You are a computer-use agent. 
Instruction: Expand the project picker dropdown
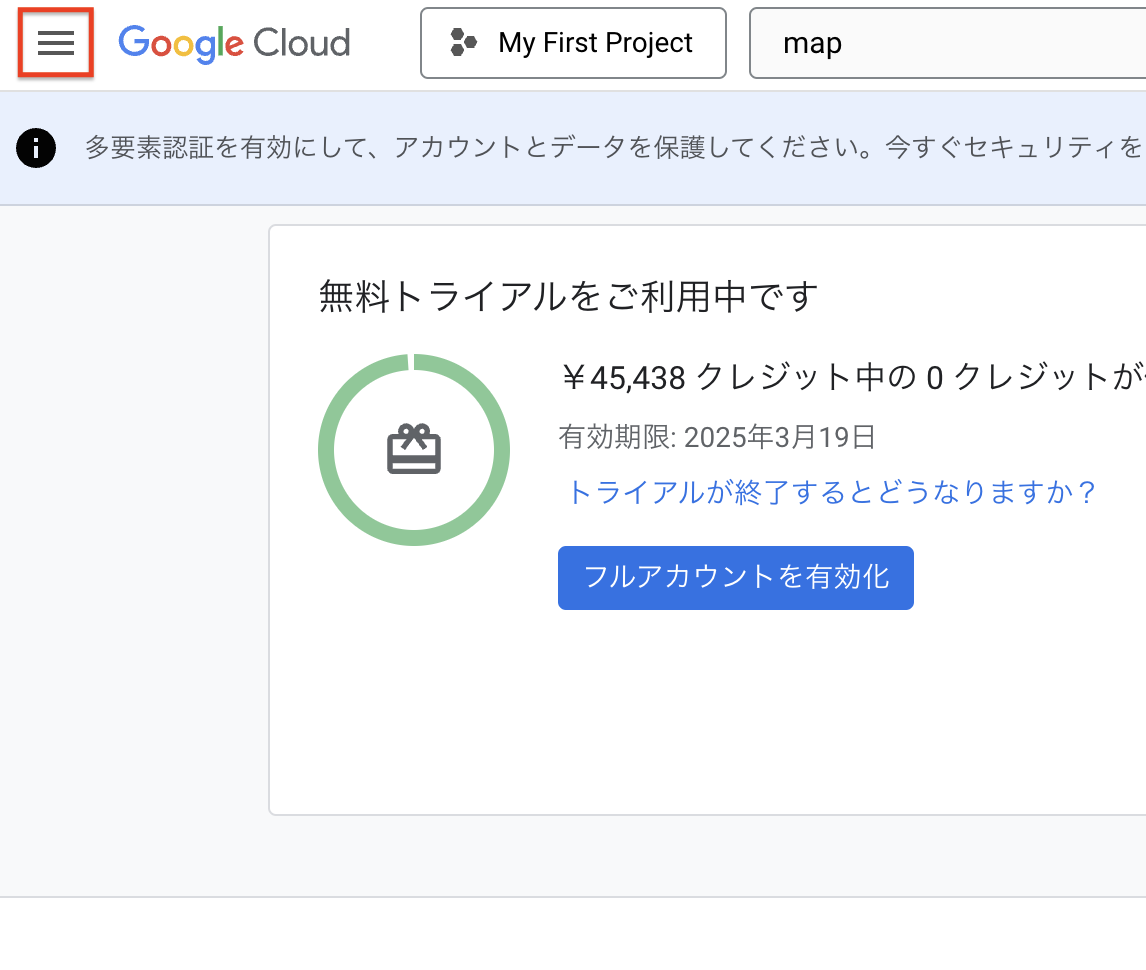[x=573, y=42]
